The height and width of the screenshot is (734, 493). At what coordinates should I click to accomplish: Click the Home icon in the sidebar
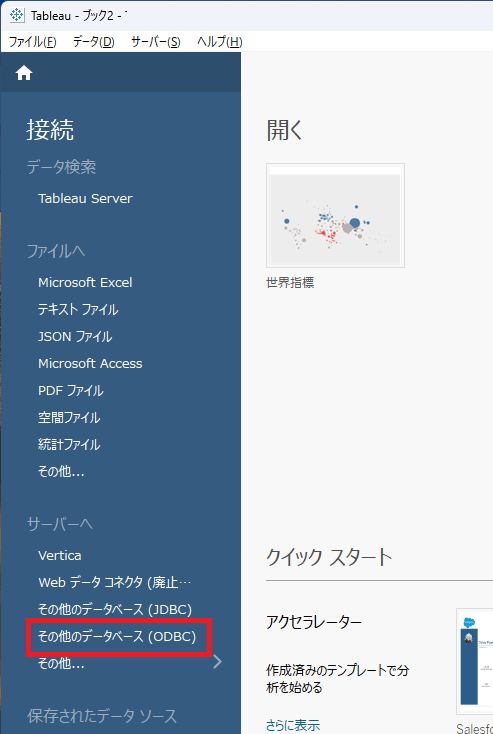pos(24,73)
